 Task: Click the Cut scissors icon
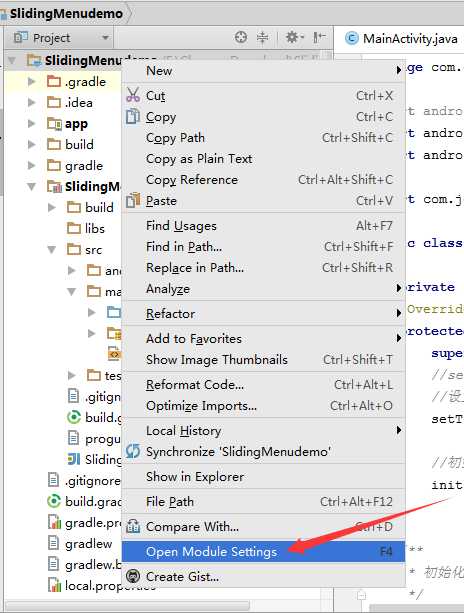pyautogui.click(x=133, y=95)
